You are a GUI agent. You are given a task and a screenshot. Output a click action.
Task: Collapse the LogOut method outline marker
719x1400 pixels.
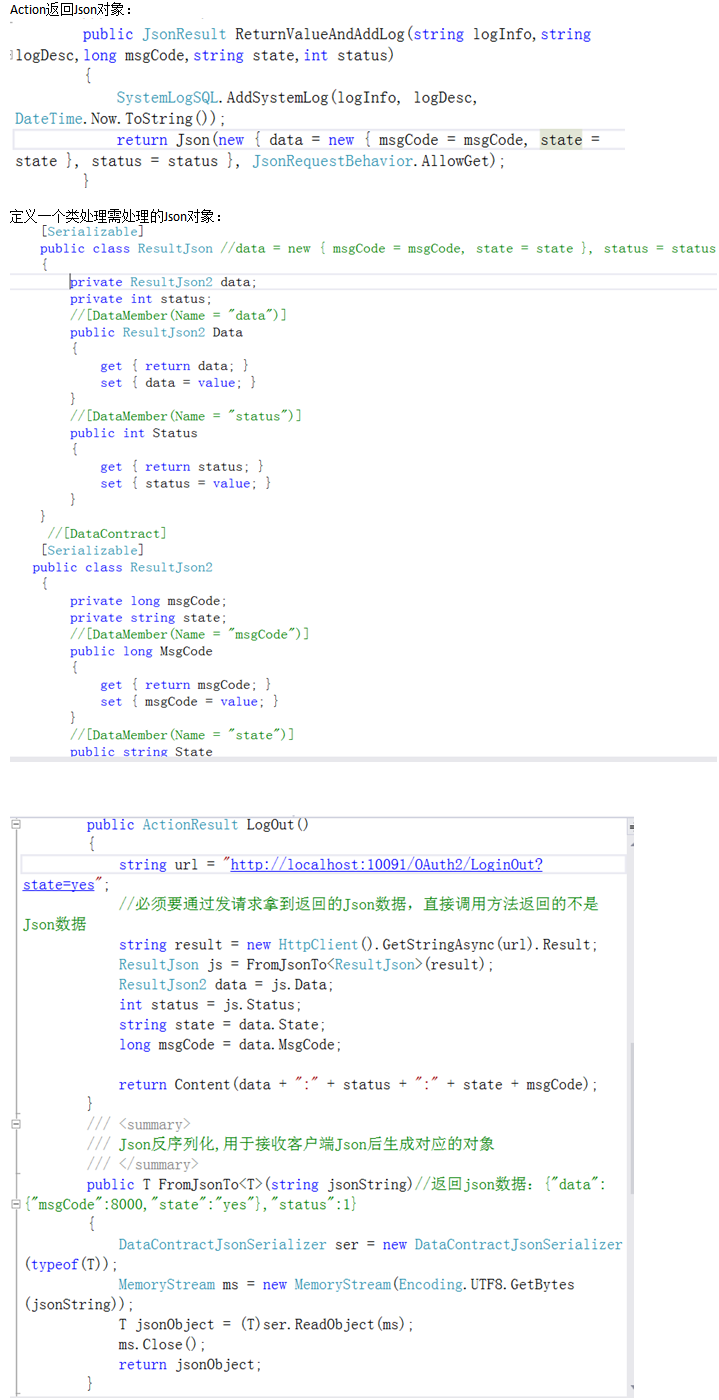pos(16,825)
